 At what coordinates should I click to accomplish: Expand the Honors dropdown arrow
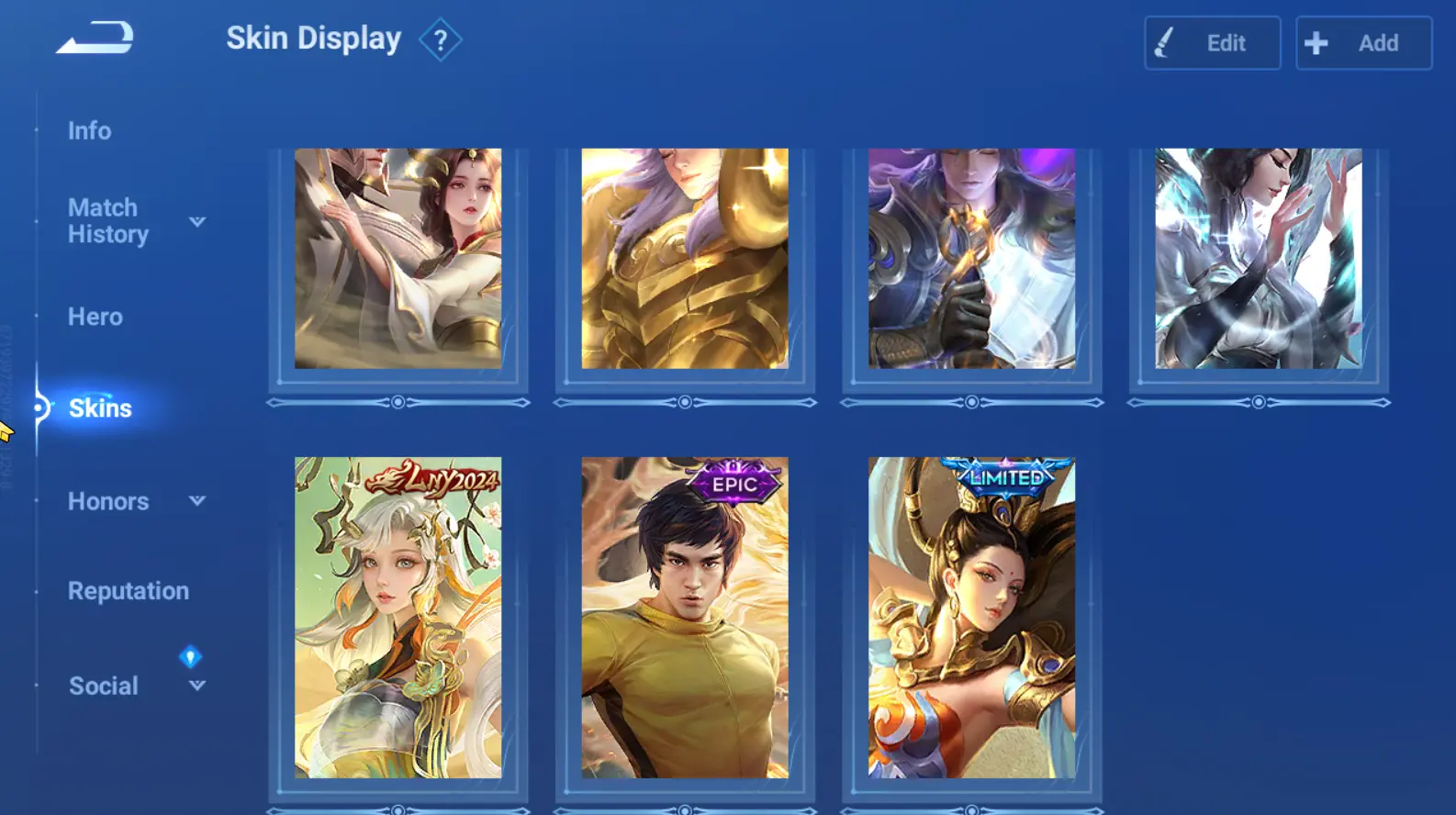197,501
